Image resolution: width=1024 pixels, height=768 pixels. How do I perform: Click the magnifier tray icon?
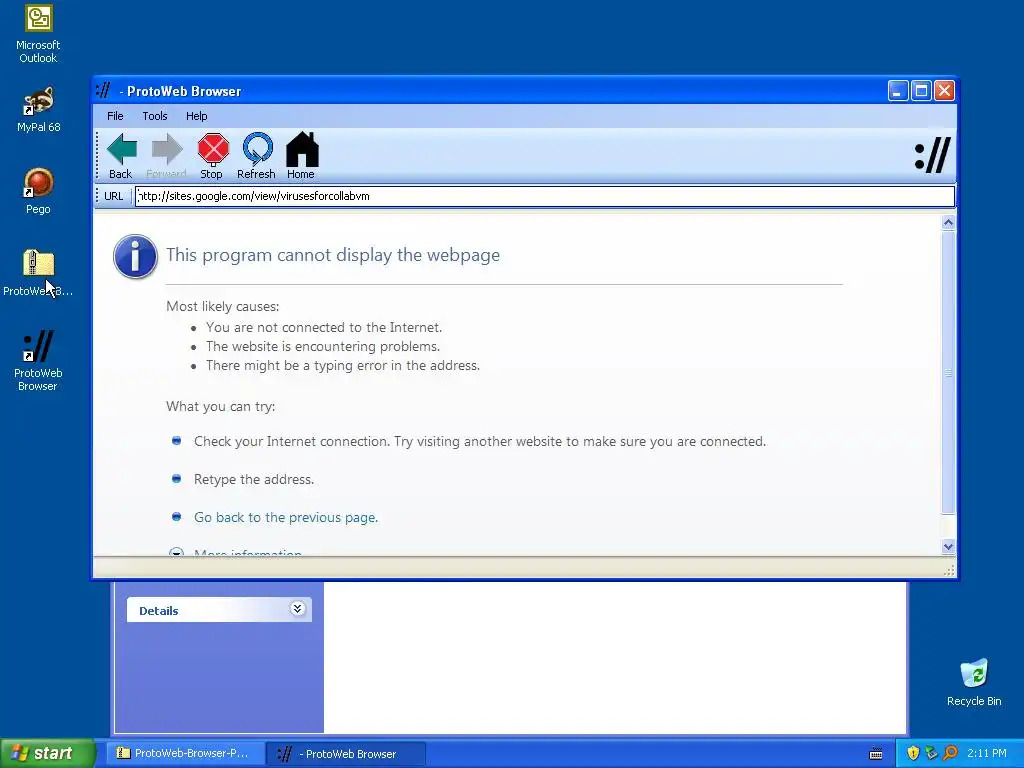[x=950, y=753]
